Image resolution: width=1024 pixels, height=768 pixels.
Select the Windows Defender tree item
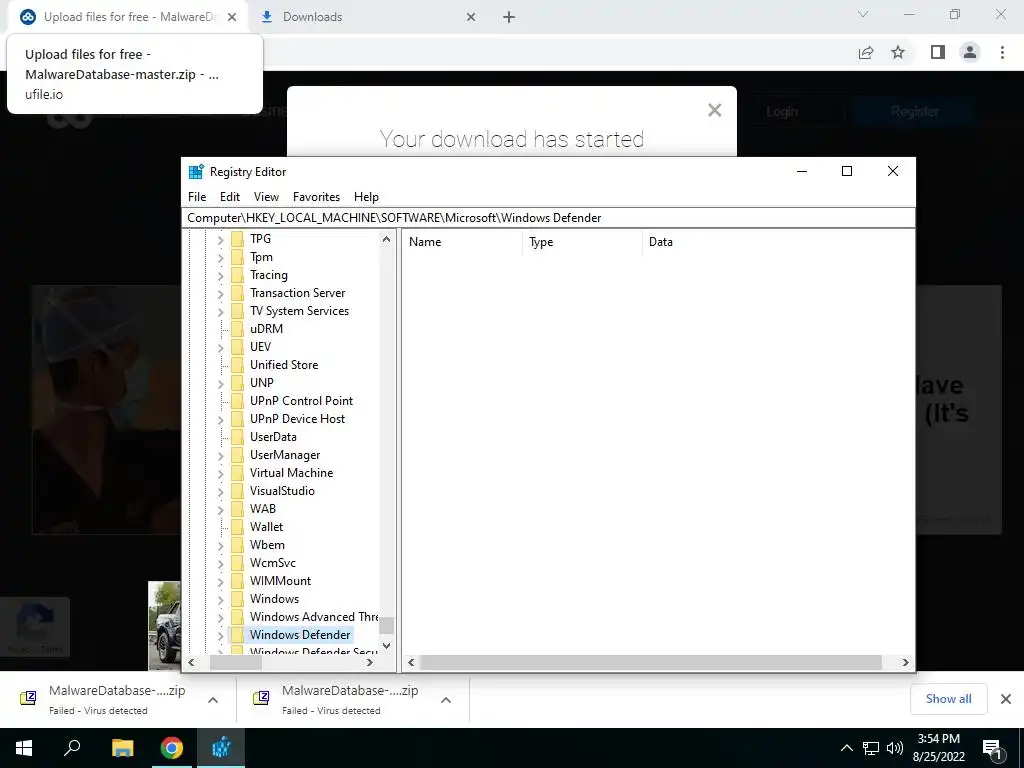click(x=300, y=634)
